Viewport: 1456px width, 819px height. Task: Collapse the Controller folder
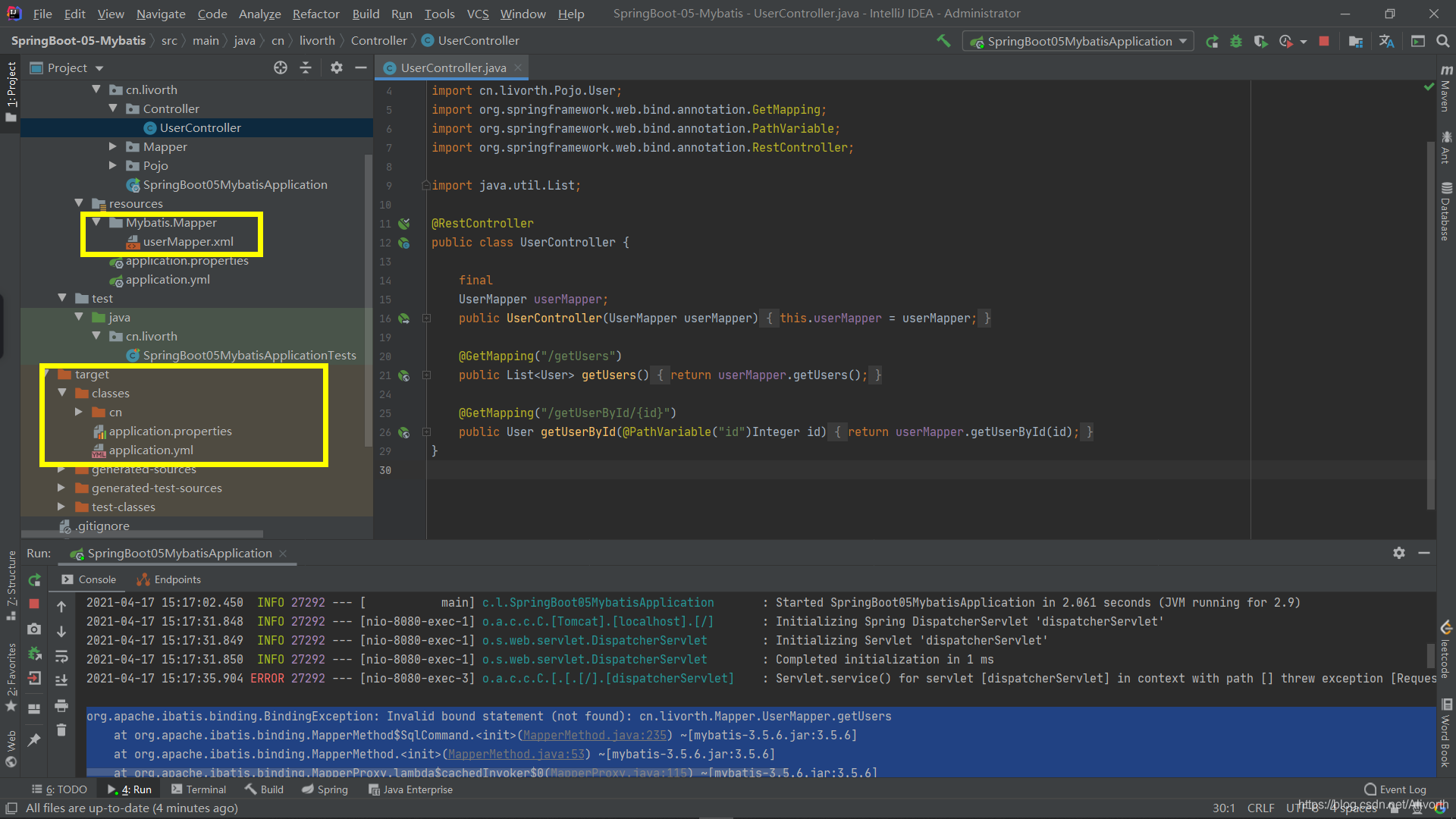[x=113, y=108]
